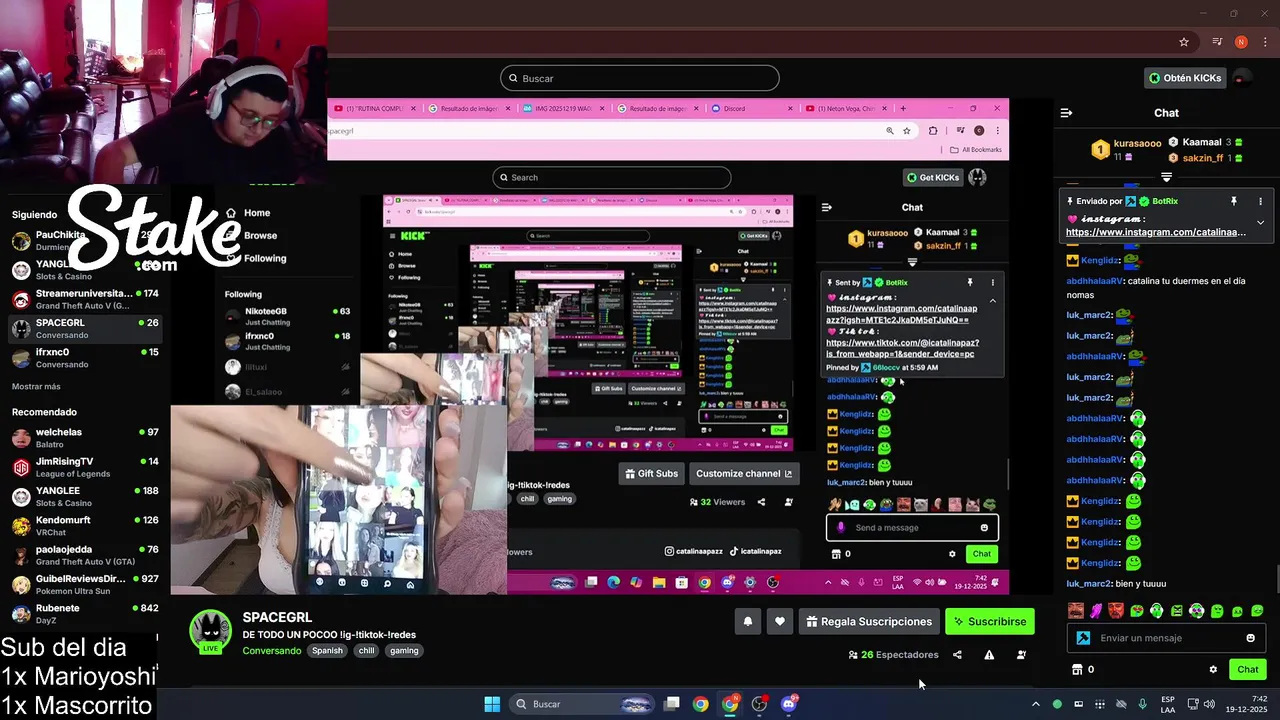Open the pinned message three-dot menu

point(1260,201)
